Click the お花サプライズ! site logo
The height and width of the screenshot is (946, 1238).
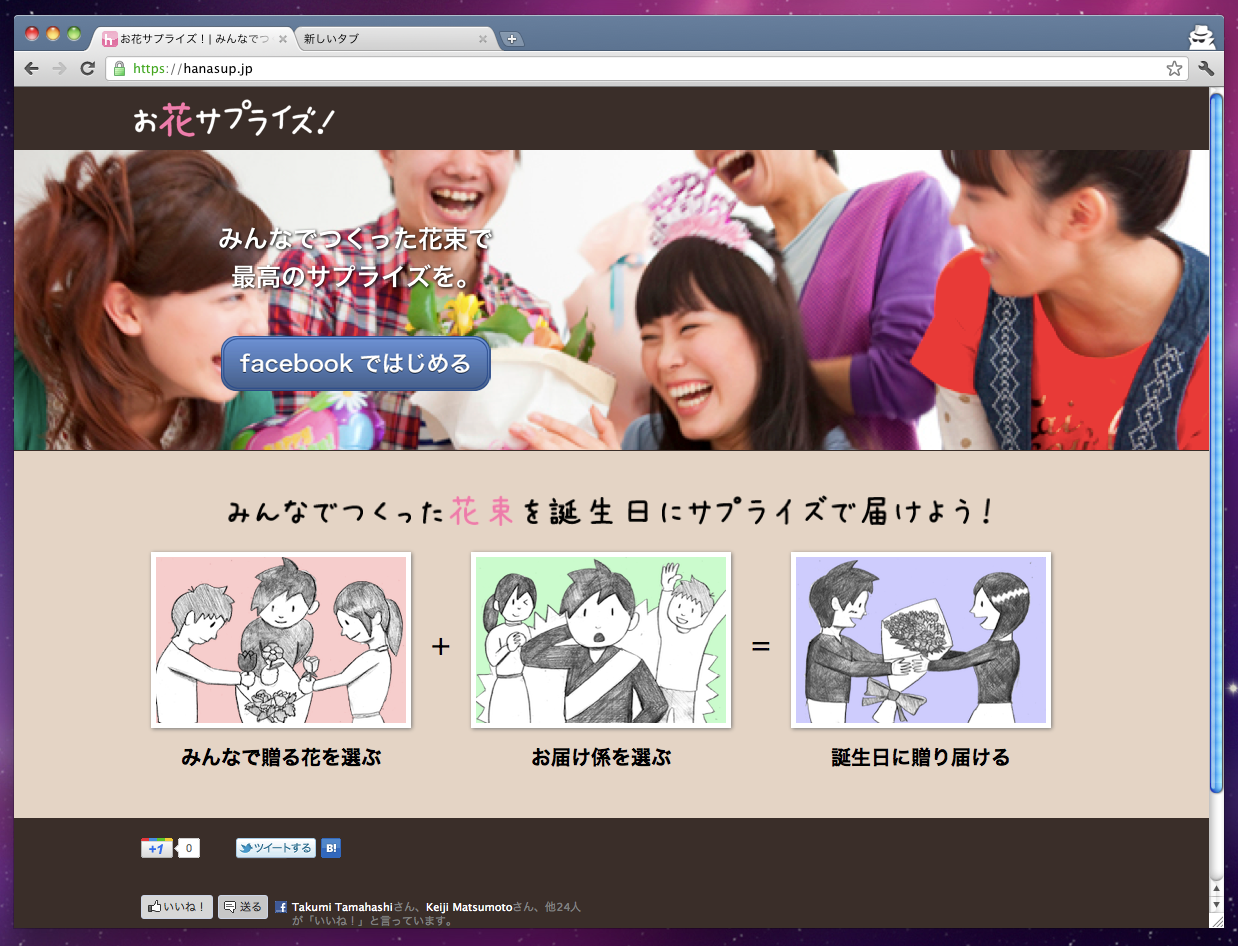(x=234, y=121)
